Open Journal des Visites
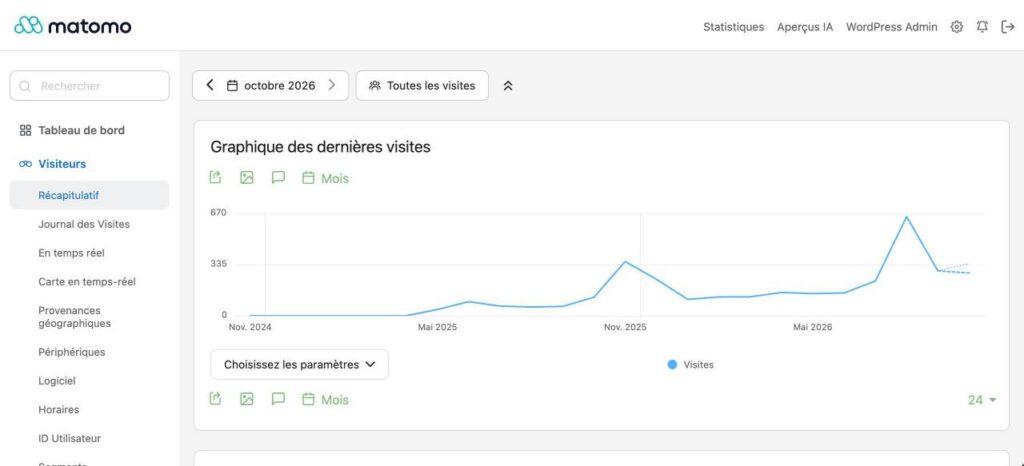Screen dimensions: 1024x466 (84, 224)
